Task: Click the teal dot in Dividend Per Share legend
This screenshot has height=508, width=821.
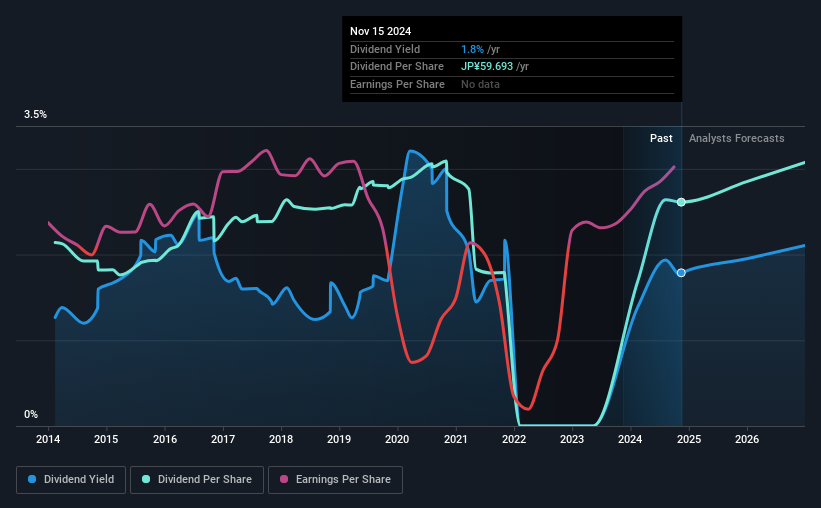Action: [x=147, y=480]
